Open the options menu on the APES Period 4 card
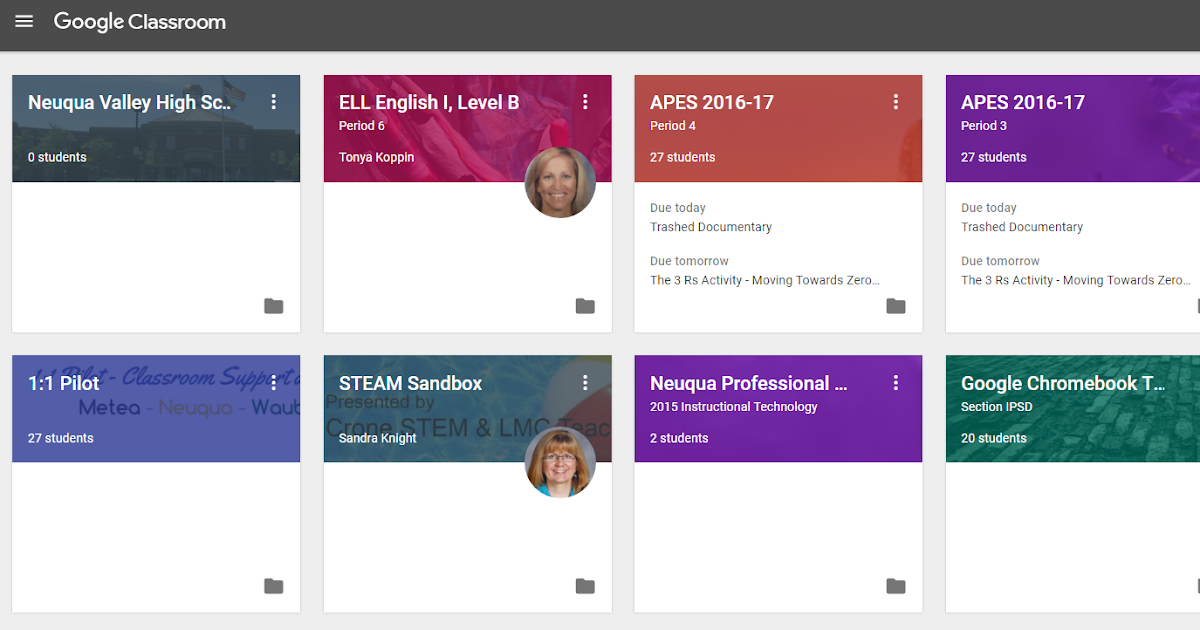1200x630 pixels. click(896, 101)
